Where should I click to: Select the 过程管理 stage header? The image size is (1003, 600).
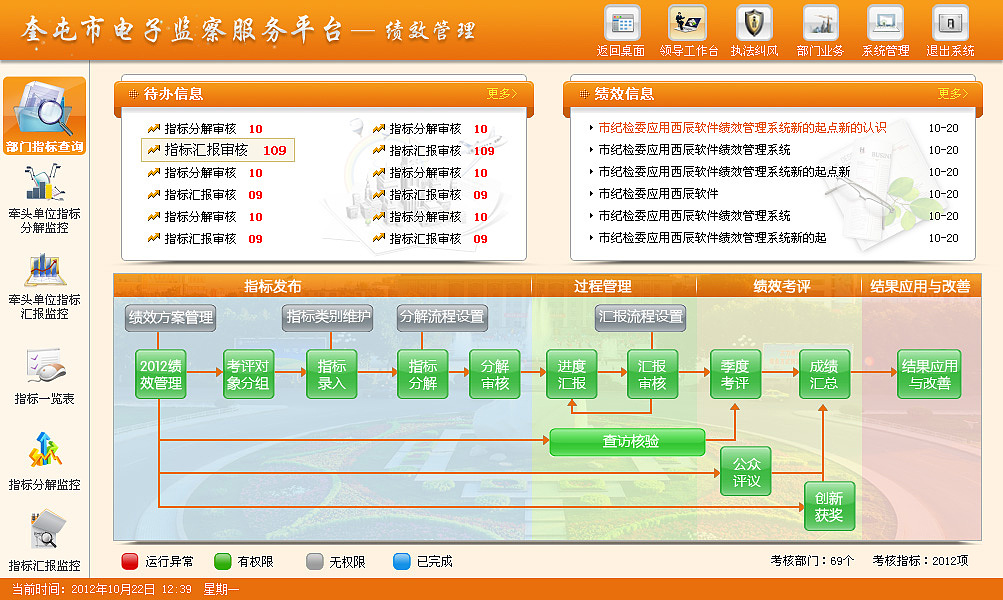[602, 286]
